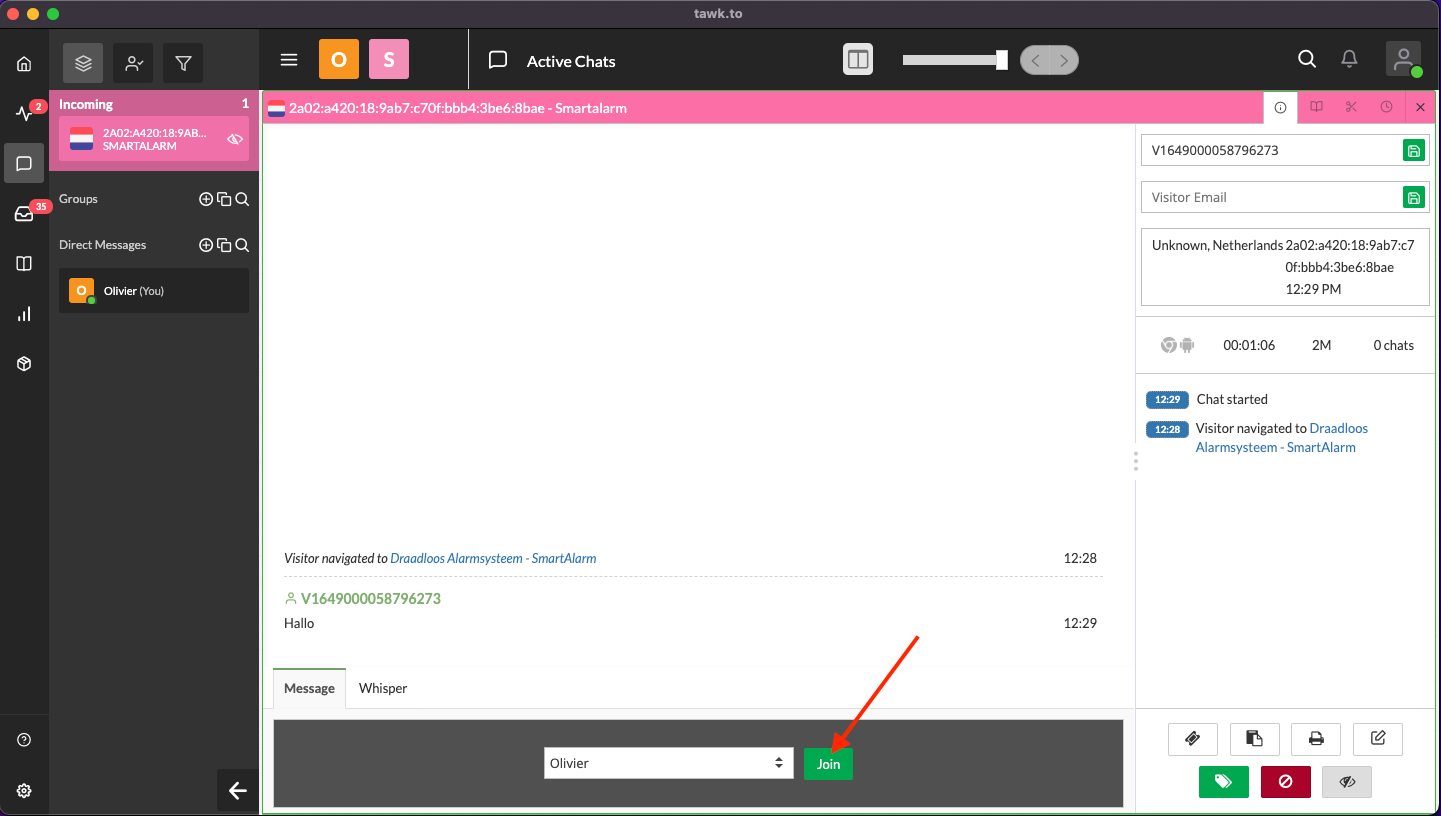Open the hamburger menu next to property badges

click(289, 60)
